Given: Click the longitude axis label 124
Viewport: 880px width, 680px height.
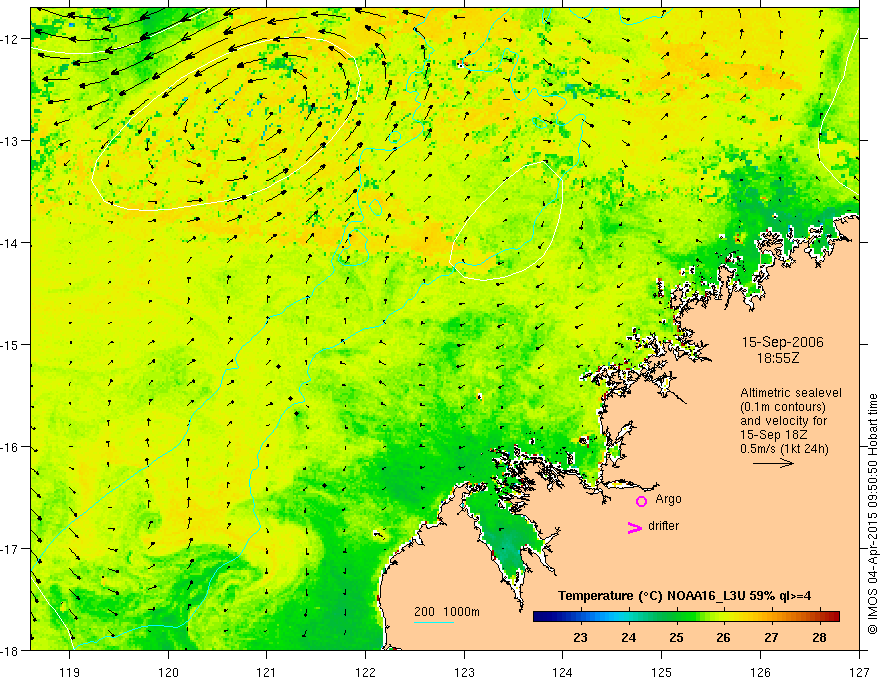Looking at the screenshot, I should (563, 672).
